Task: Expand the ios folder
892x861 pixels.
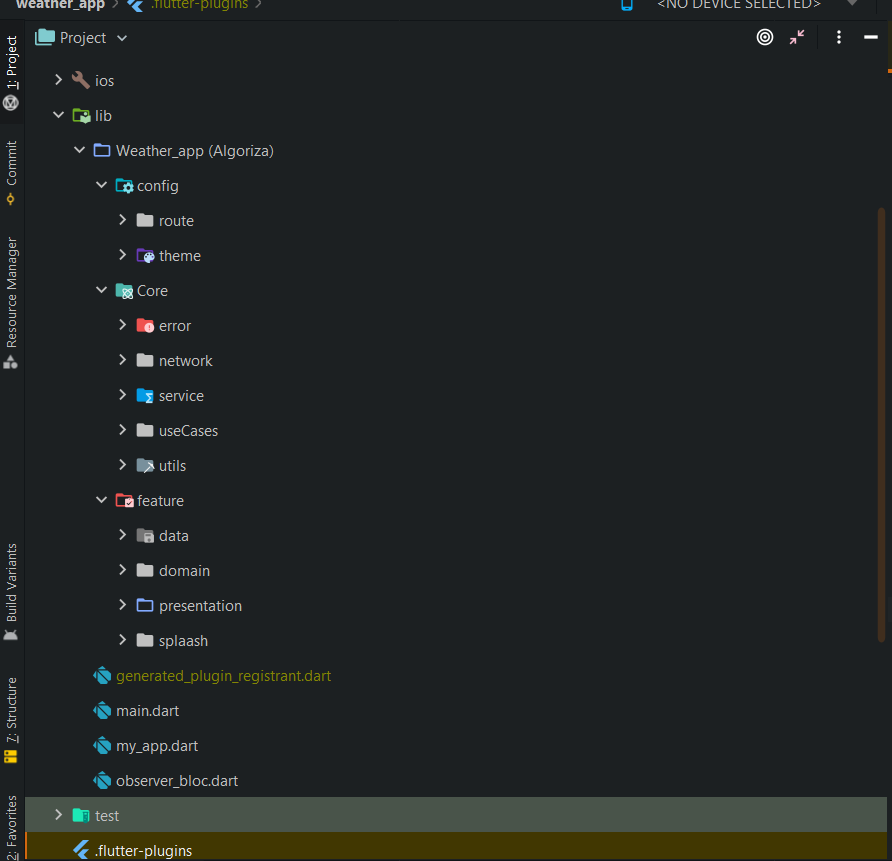Action: [x=58, y=80]
